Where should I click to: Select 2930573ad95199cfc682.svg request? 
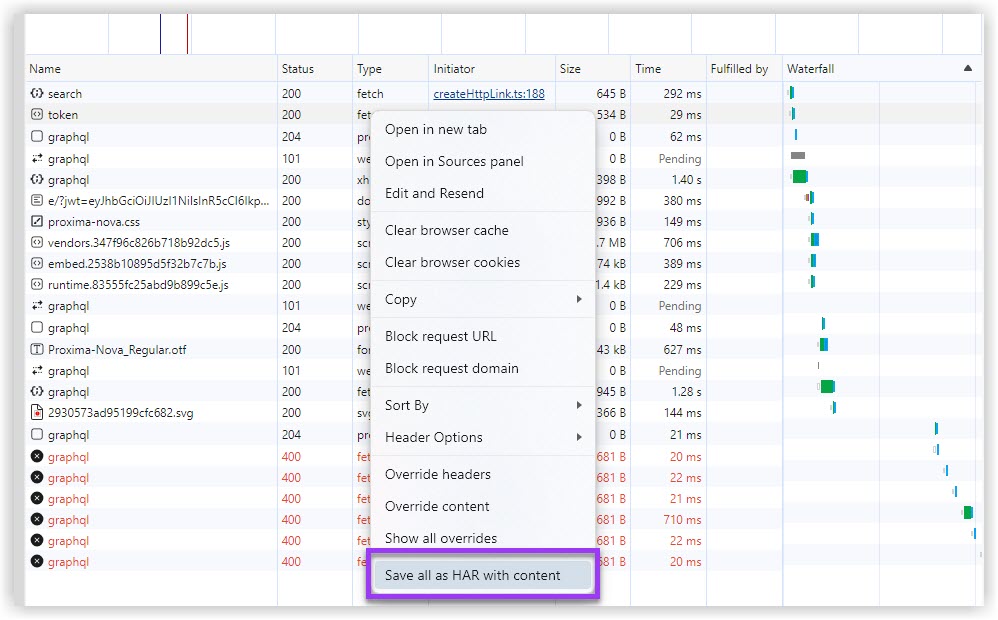click(x=120, y=413)
